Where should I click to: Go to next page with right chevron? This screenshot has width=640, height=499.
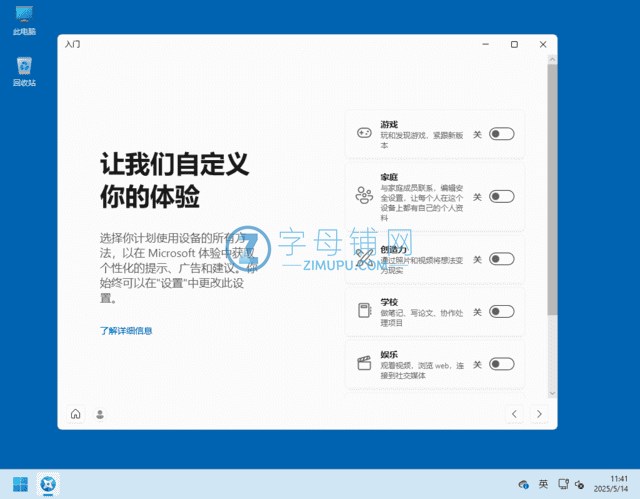[539, 414]
